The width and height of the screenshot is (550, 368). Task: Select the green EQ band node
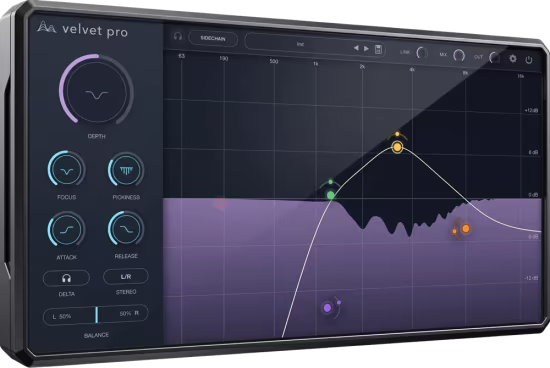tap(330, 195)
